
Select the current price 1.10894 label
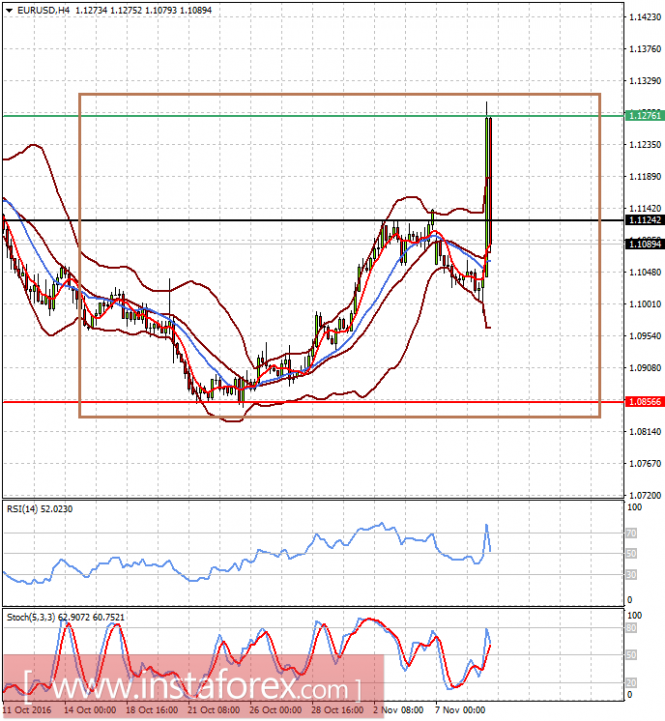tap(645, 244)
